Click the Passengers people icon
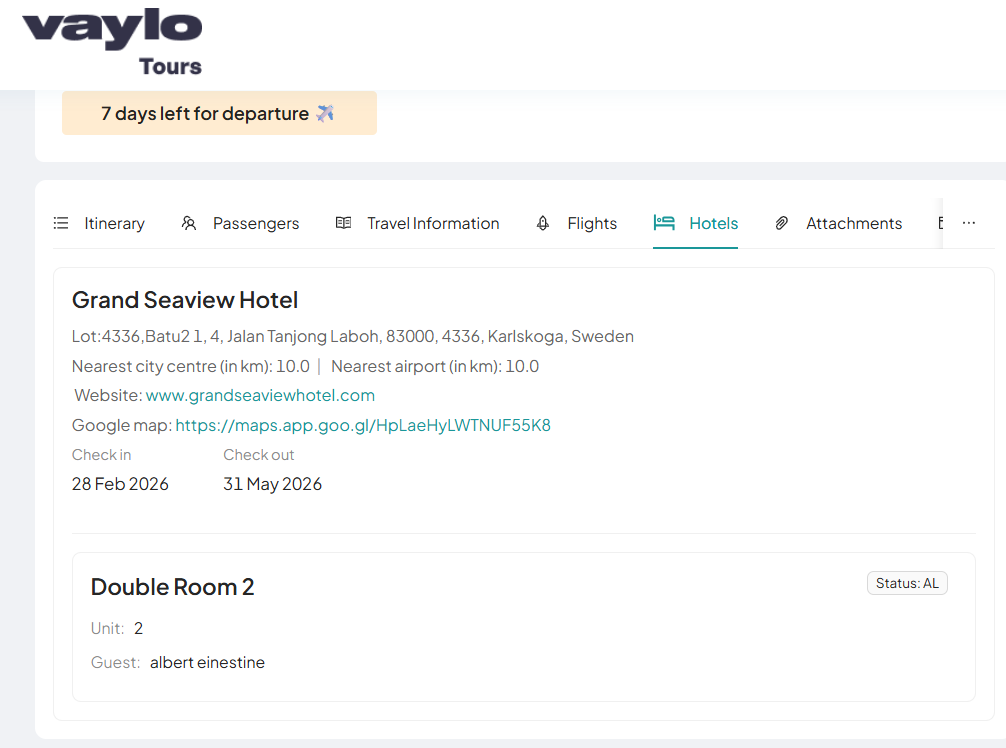Screen dimensions: 1006x748 (x=189, y=223)
